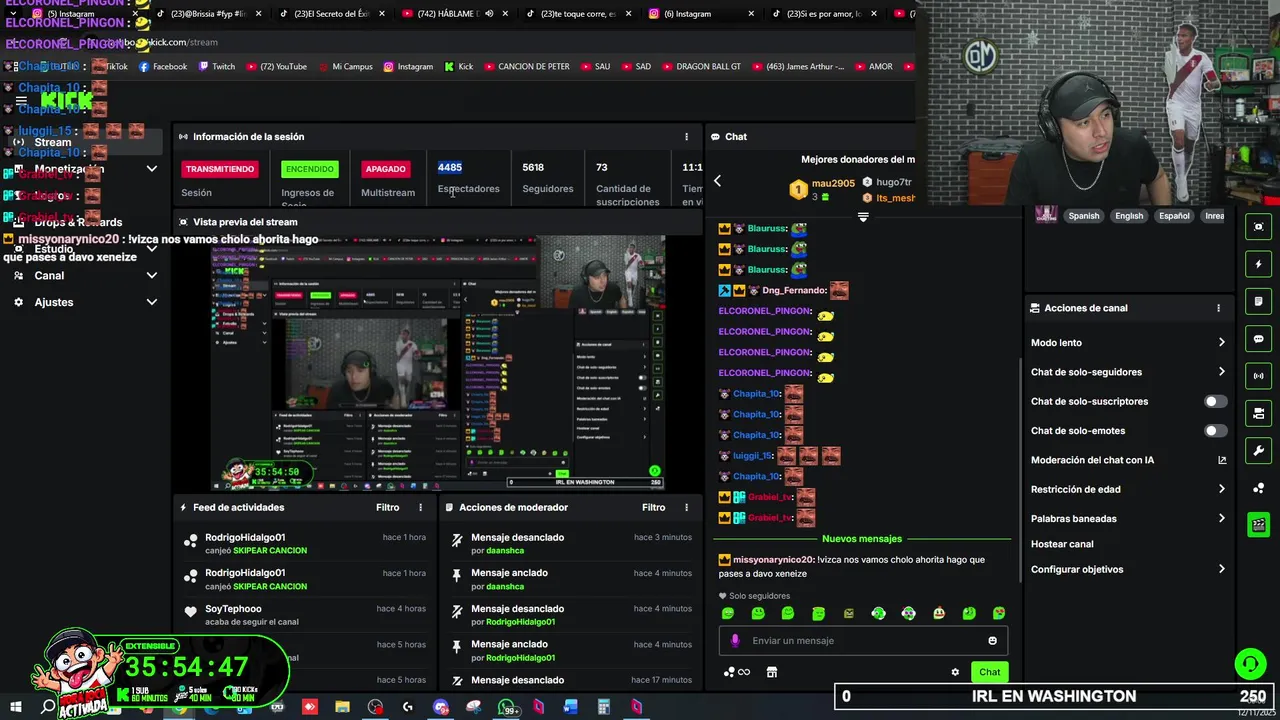Click the Kick logo in the sidebar

tap(67, 101)
